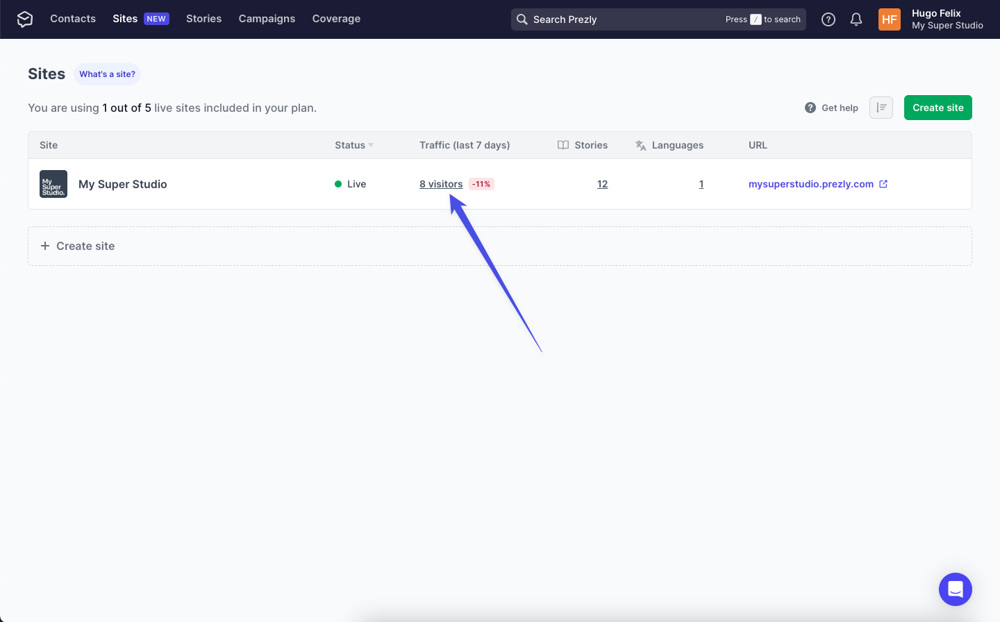Click the dashed Create site row
1000x622 pixels.
(x=500, y=246)
